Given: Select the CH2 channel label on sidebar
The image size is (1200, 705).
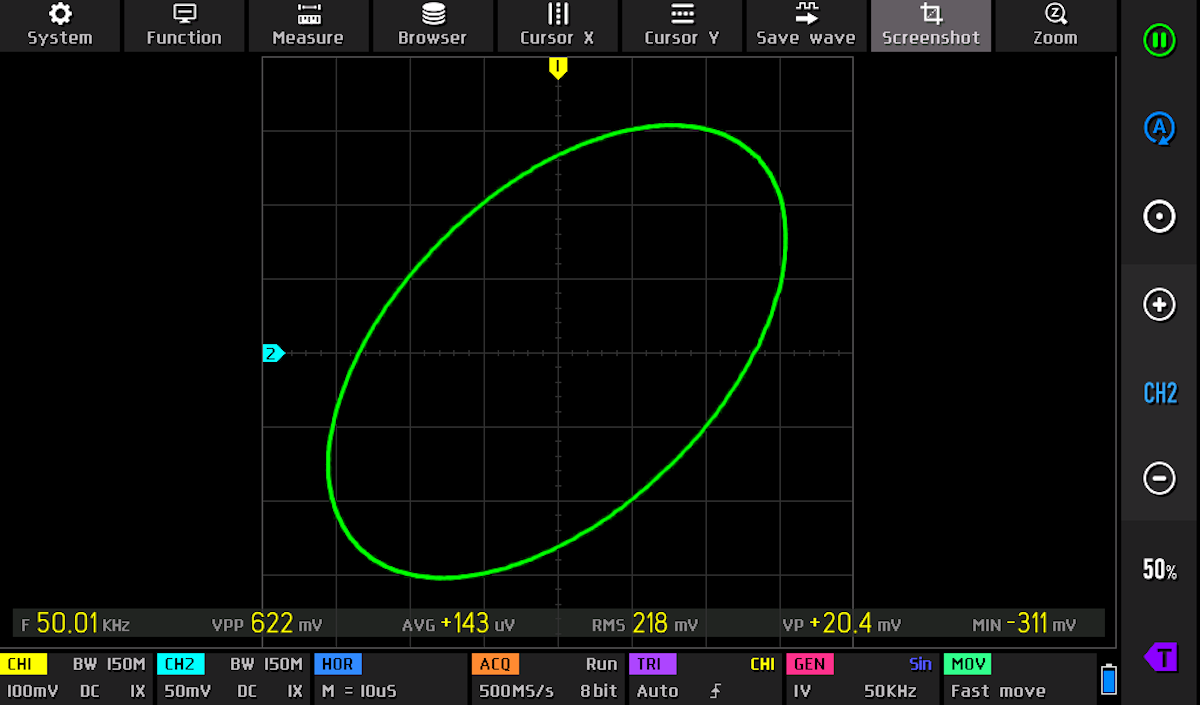Looking at the screenshot, I should (x=1160, y=392).
